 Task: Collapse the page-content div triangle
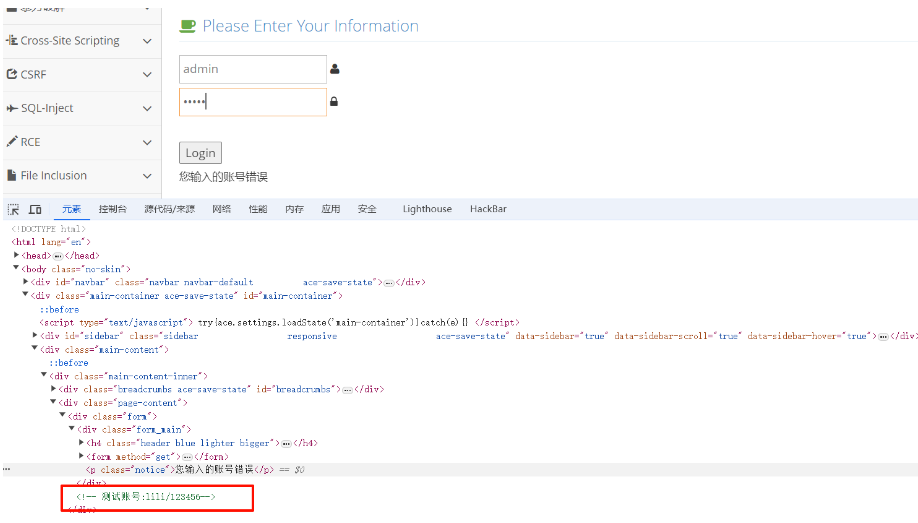[x=53, y=402]
